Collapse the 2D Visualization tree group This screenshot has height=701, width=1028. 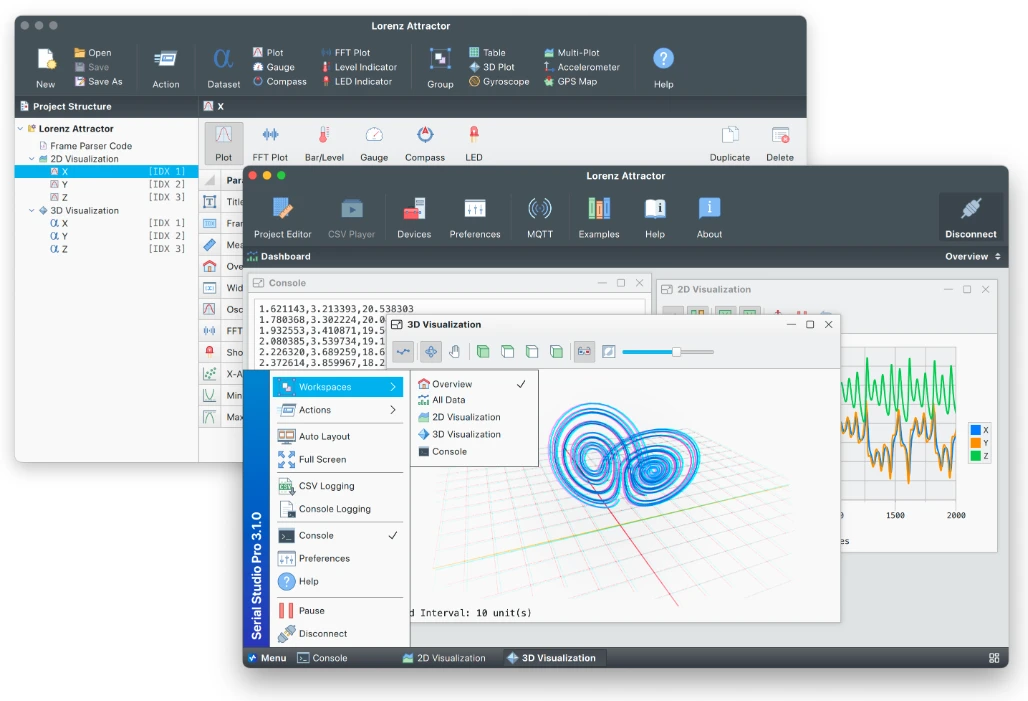(31, 159)
